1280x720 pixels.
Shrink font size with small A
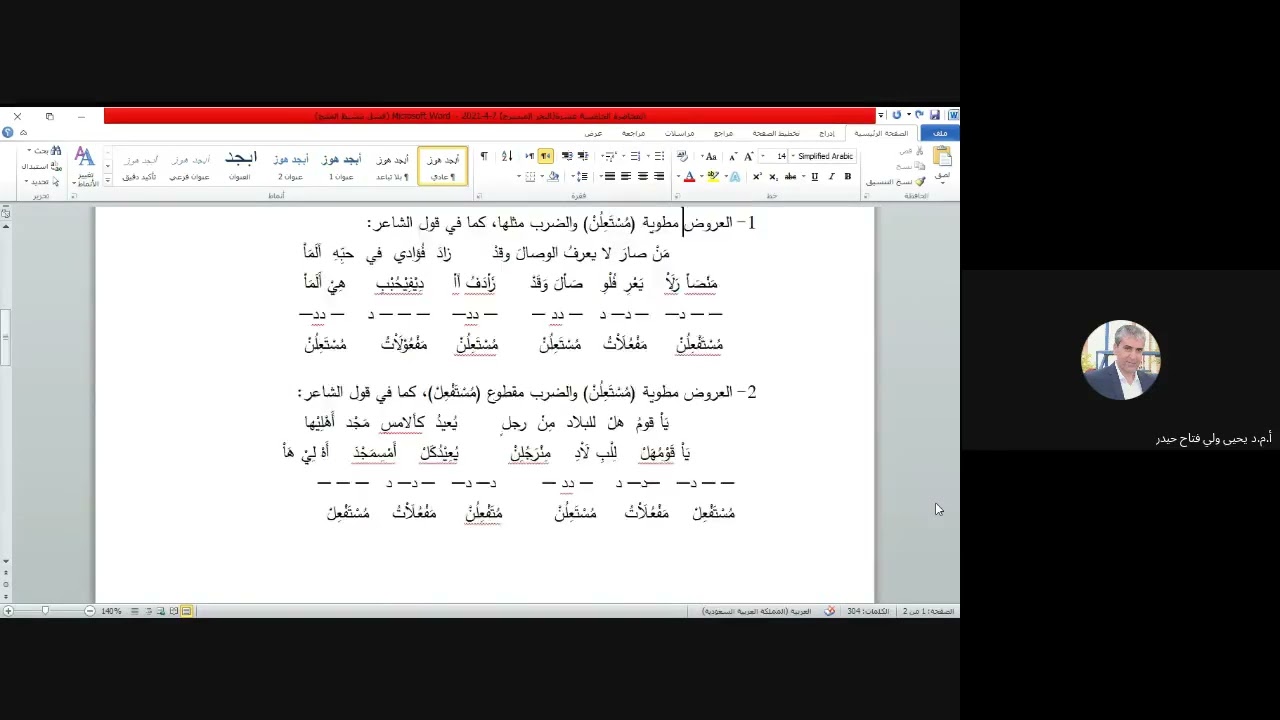tap(733, 156)
